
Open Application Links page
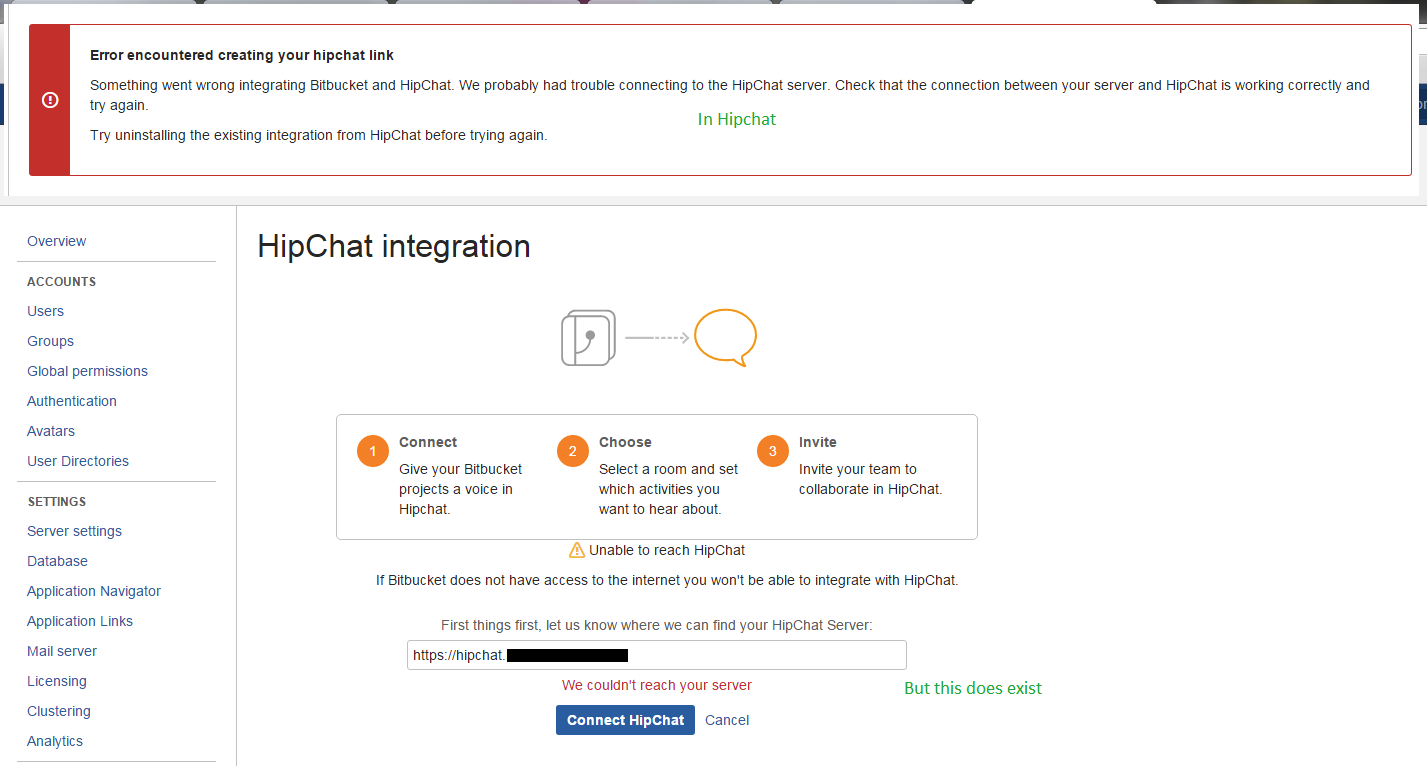[x=80, y=621]
